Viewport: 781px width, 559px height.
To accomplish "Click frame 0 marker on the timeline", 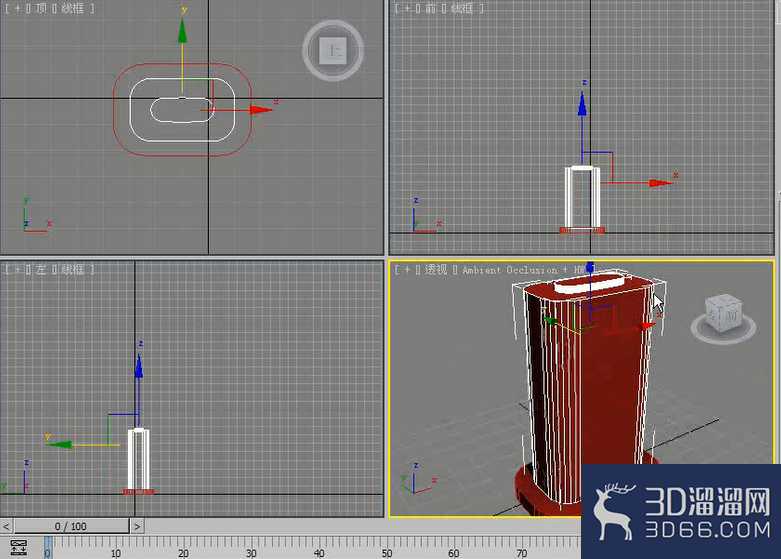I will point(48,548).
